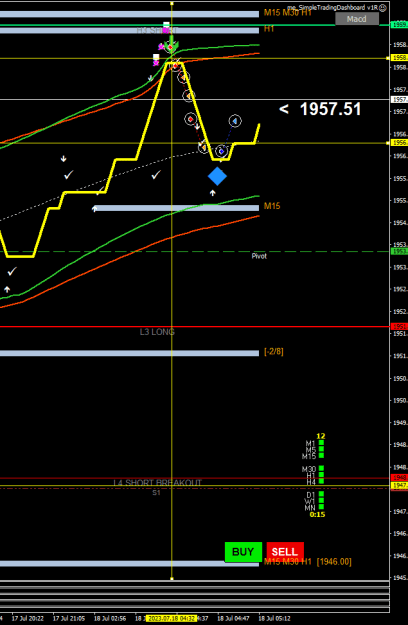The image size is (408, 625).
Task: Click the white checkmark below the crosshair's dotted line
Action: [156, 174]
